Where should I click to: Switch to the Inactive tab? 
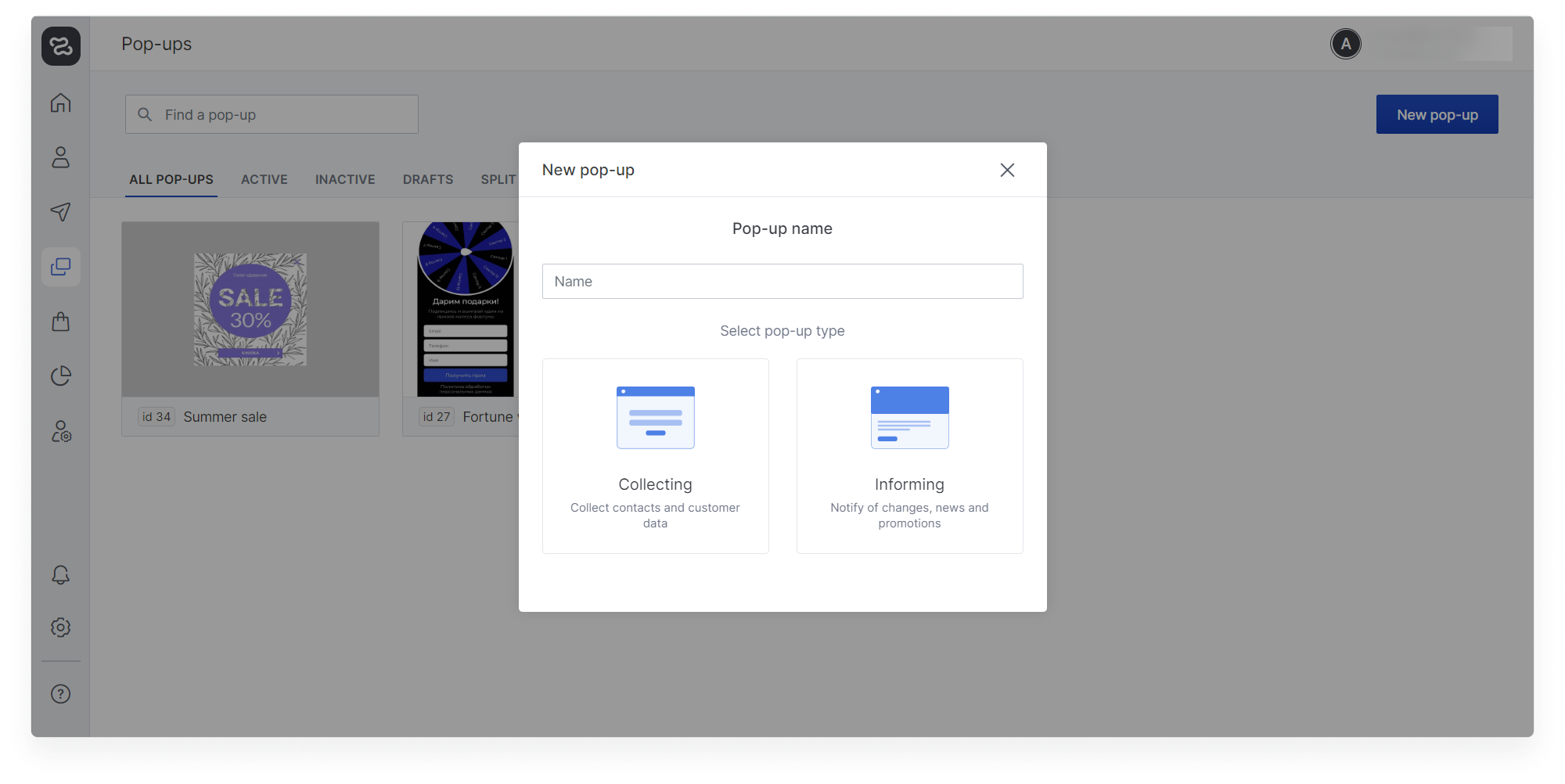(345, 179)
